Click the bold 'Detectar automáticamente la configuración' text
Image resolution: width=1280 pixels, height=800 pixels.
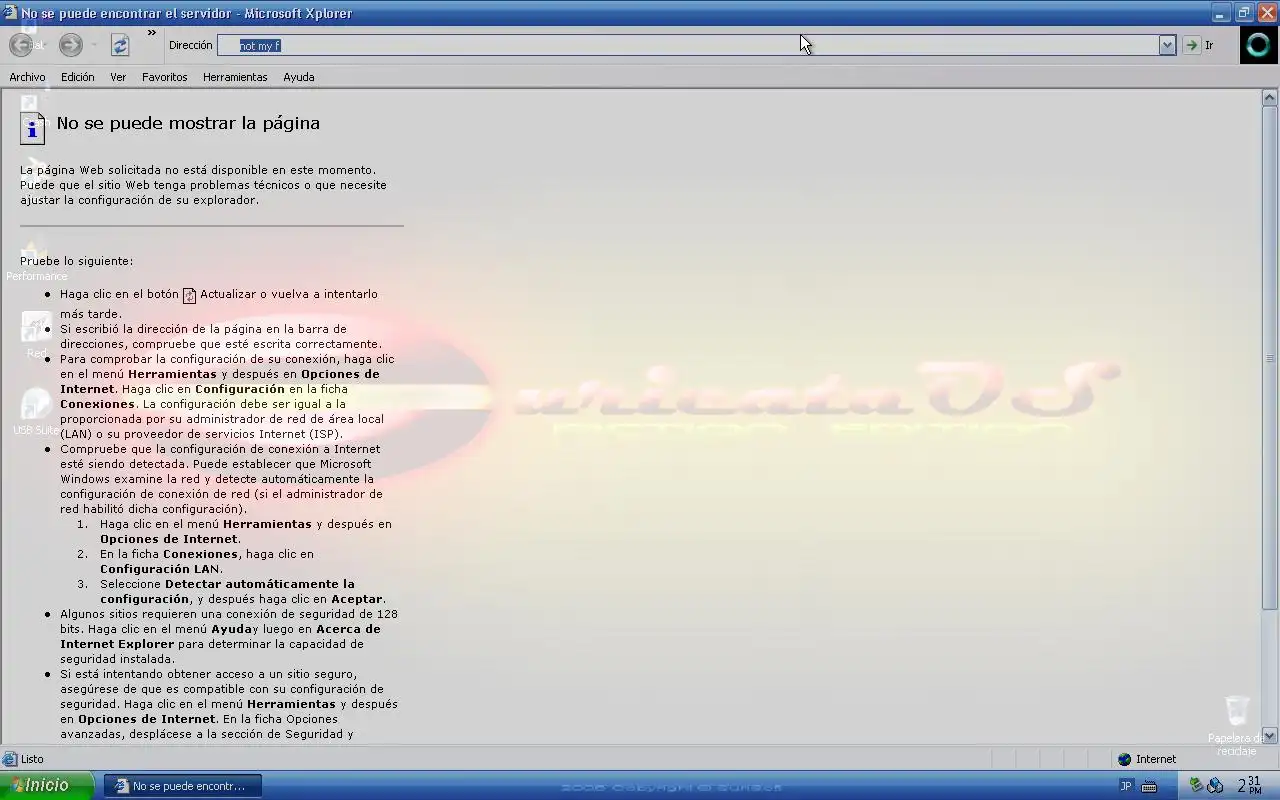tap(227, 591)
